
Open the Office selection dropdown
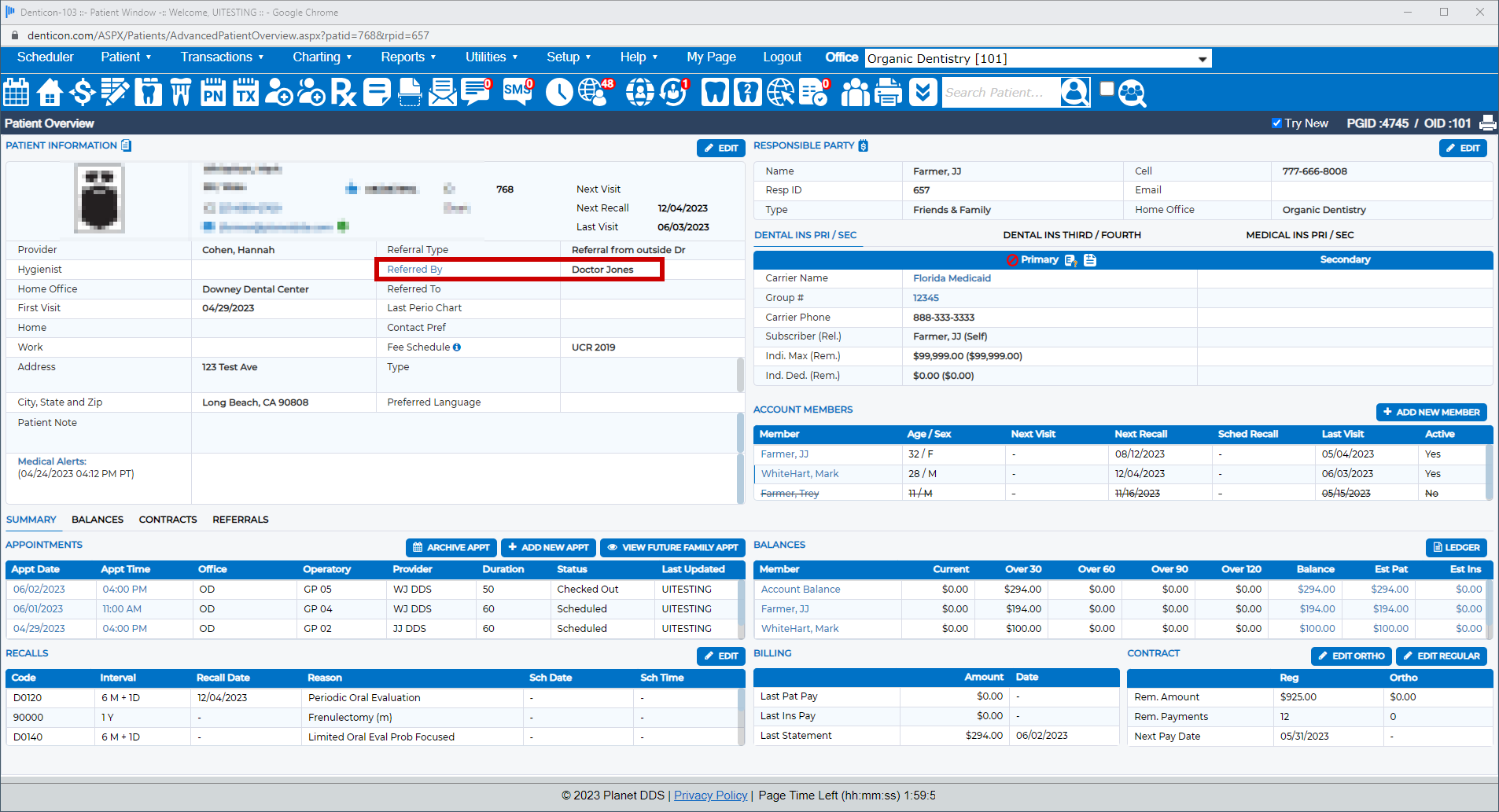pyautogui.click(x=1038, y=58)
